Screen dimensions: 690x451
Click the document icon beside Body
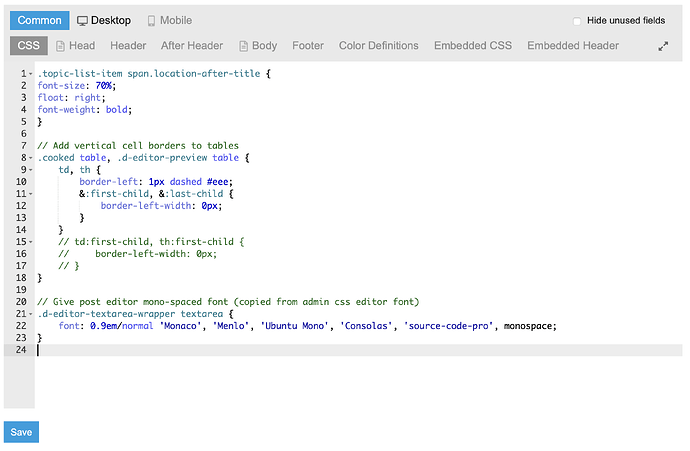243,46
